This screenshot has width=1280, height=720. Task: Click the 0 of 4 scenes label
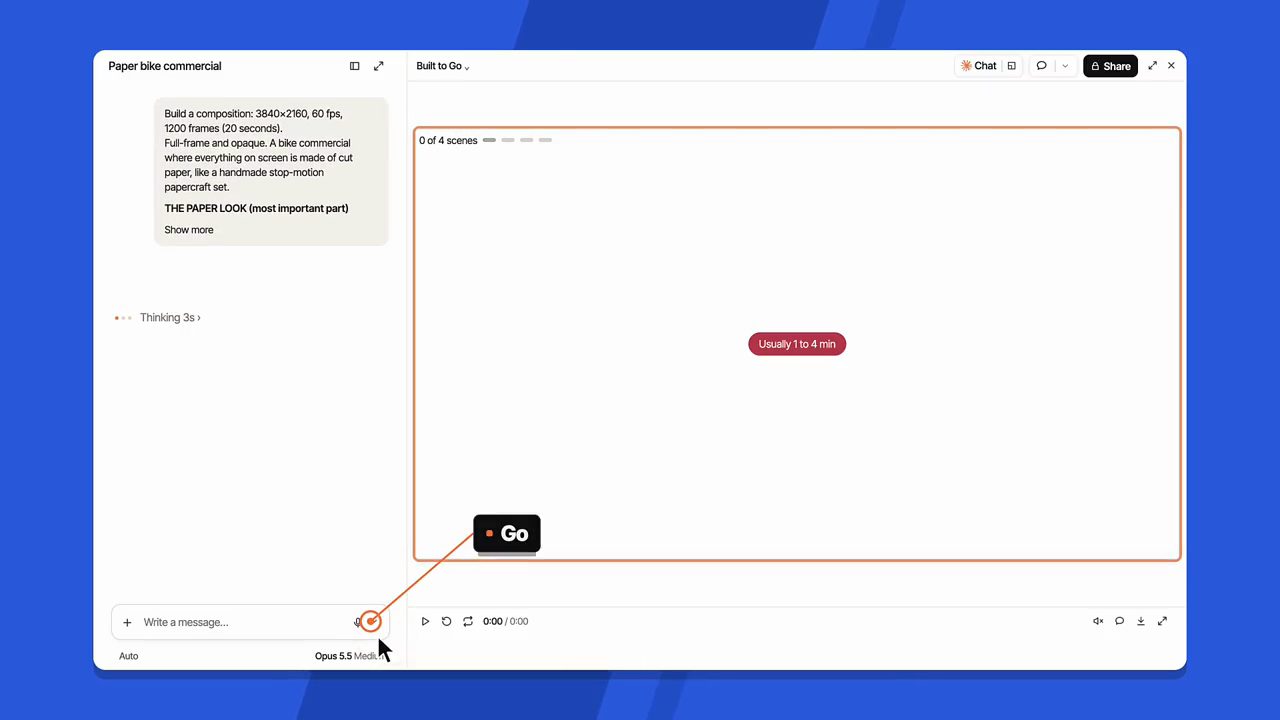tap(448, 140)
